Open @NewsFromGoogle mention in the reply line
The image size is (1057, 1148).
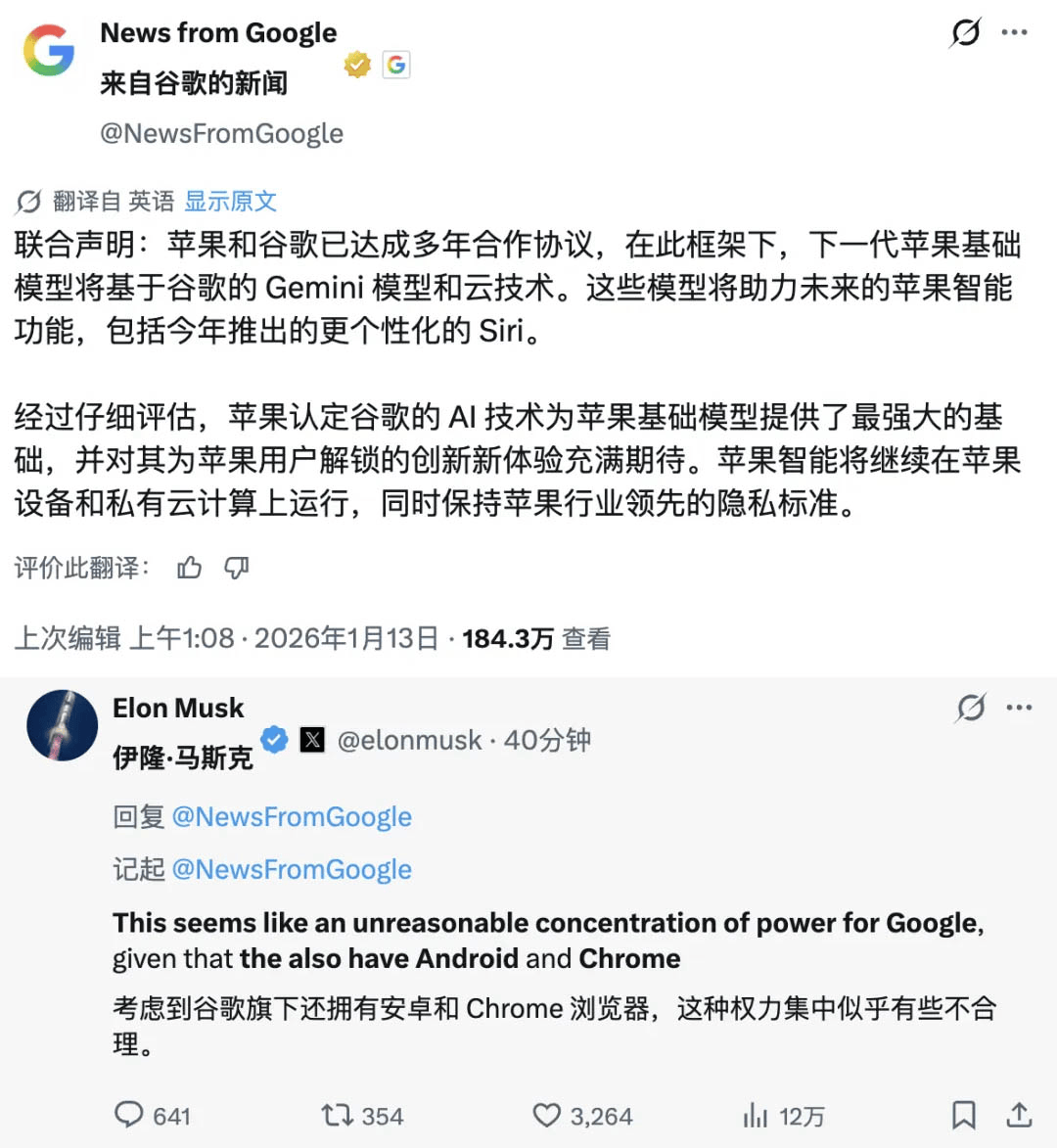(x=293, y=816)
